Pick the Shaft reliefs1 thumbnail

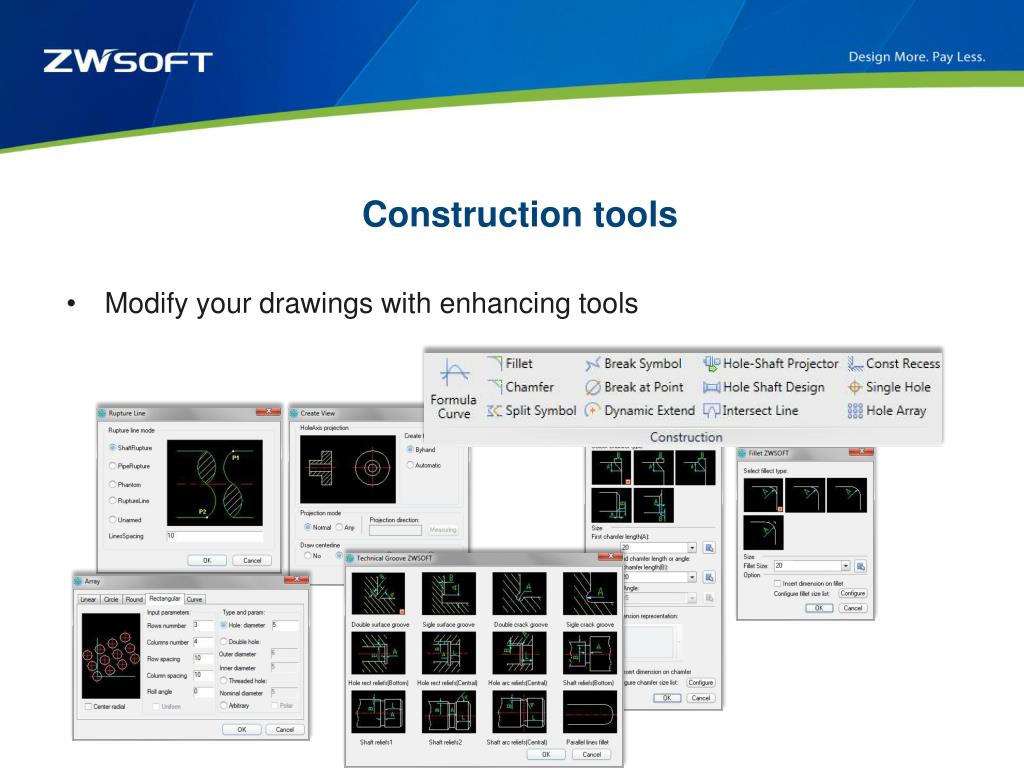point(378,712)
